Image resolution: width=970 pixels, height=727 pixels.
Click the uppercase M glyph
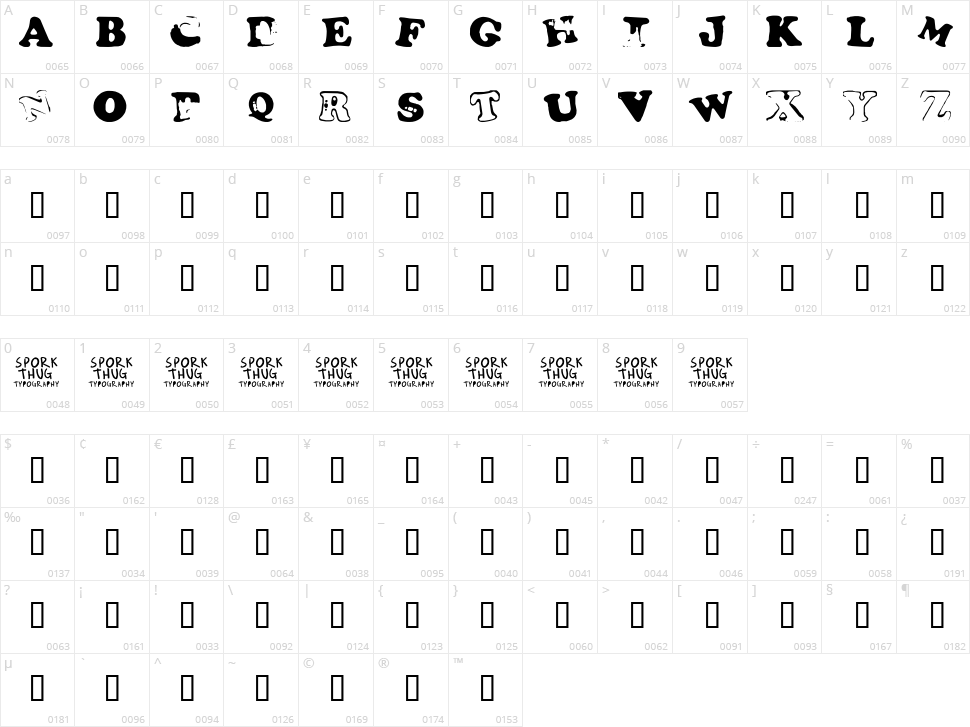pos(935,34)
